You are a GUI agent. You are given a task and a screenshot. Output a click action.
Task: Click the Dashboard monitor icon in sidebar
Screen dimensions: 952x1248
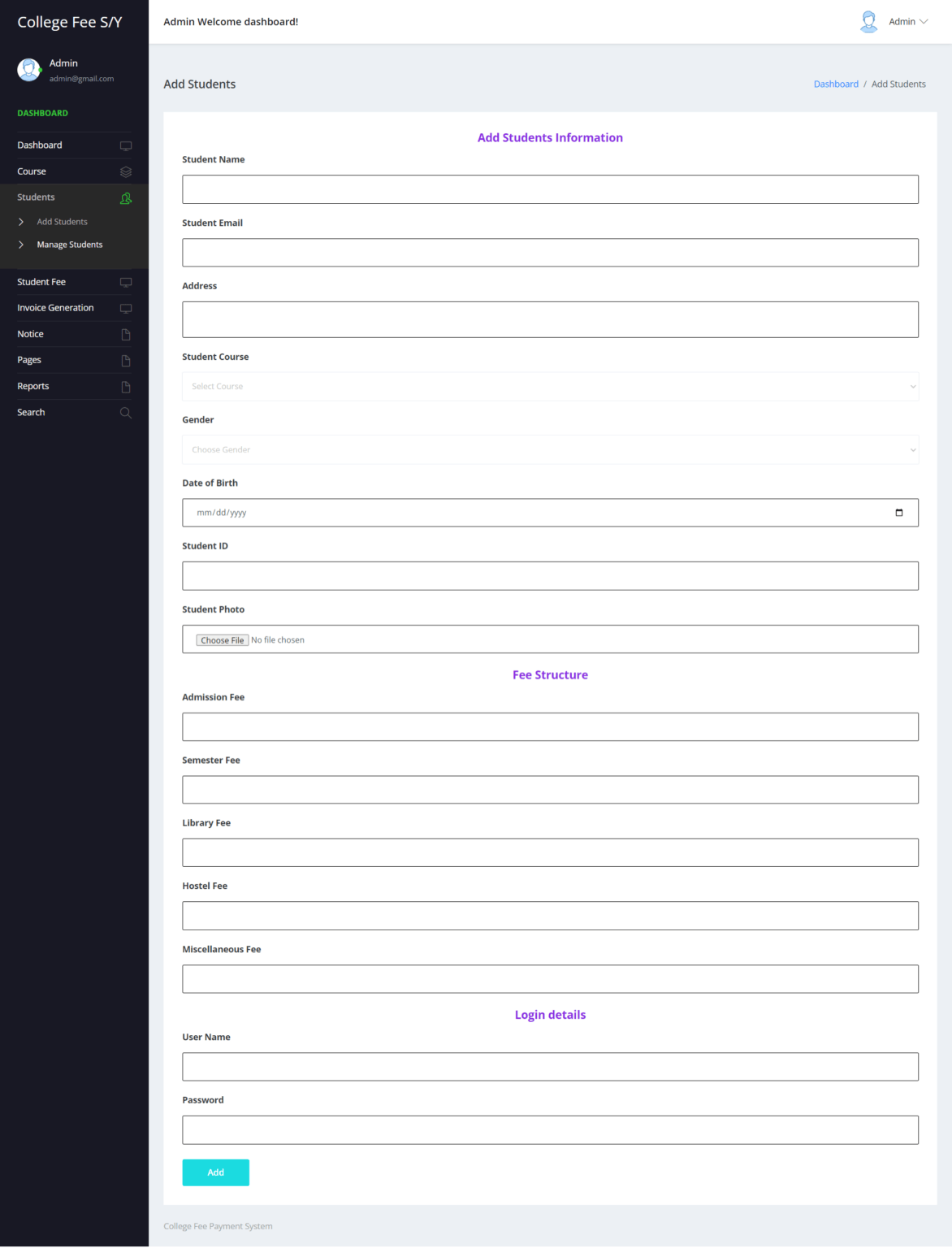pos(126,145)
